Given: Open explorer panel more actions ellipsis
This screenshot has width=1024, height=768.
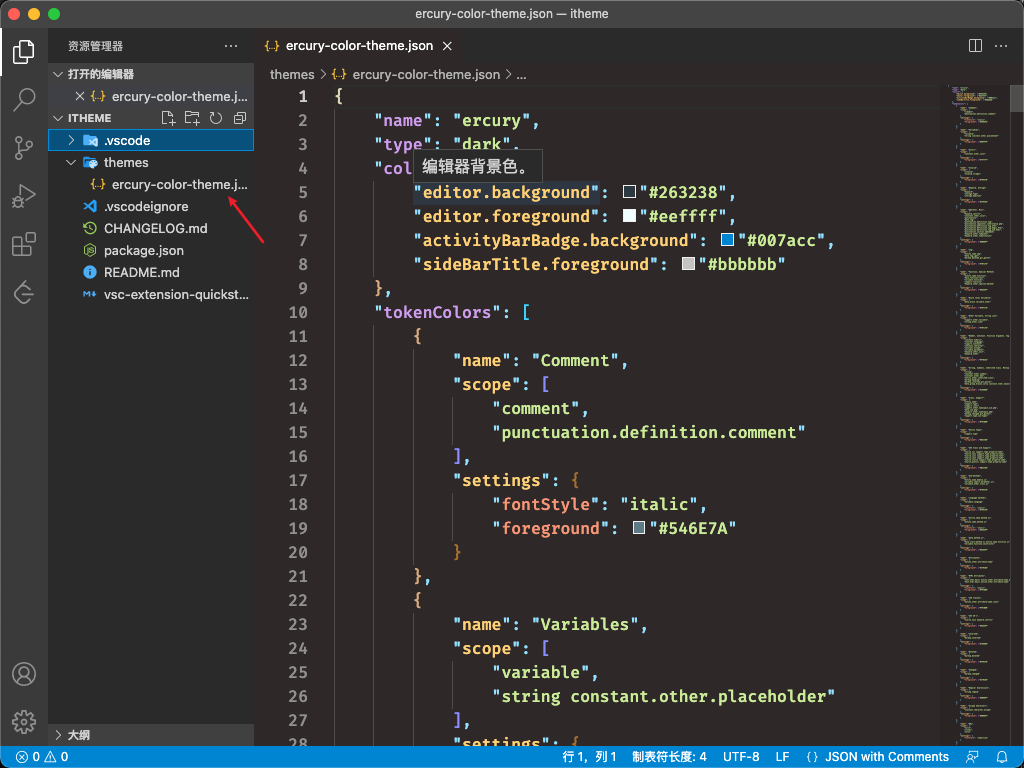Looking at the screenshot, I should point(231,46).
